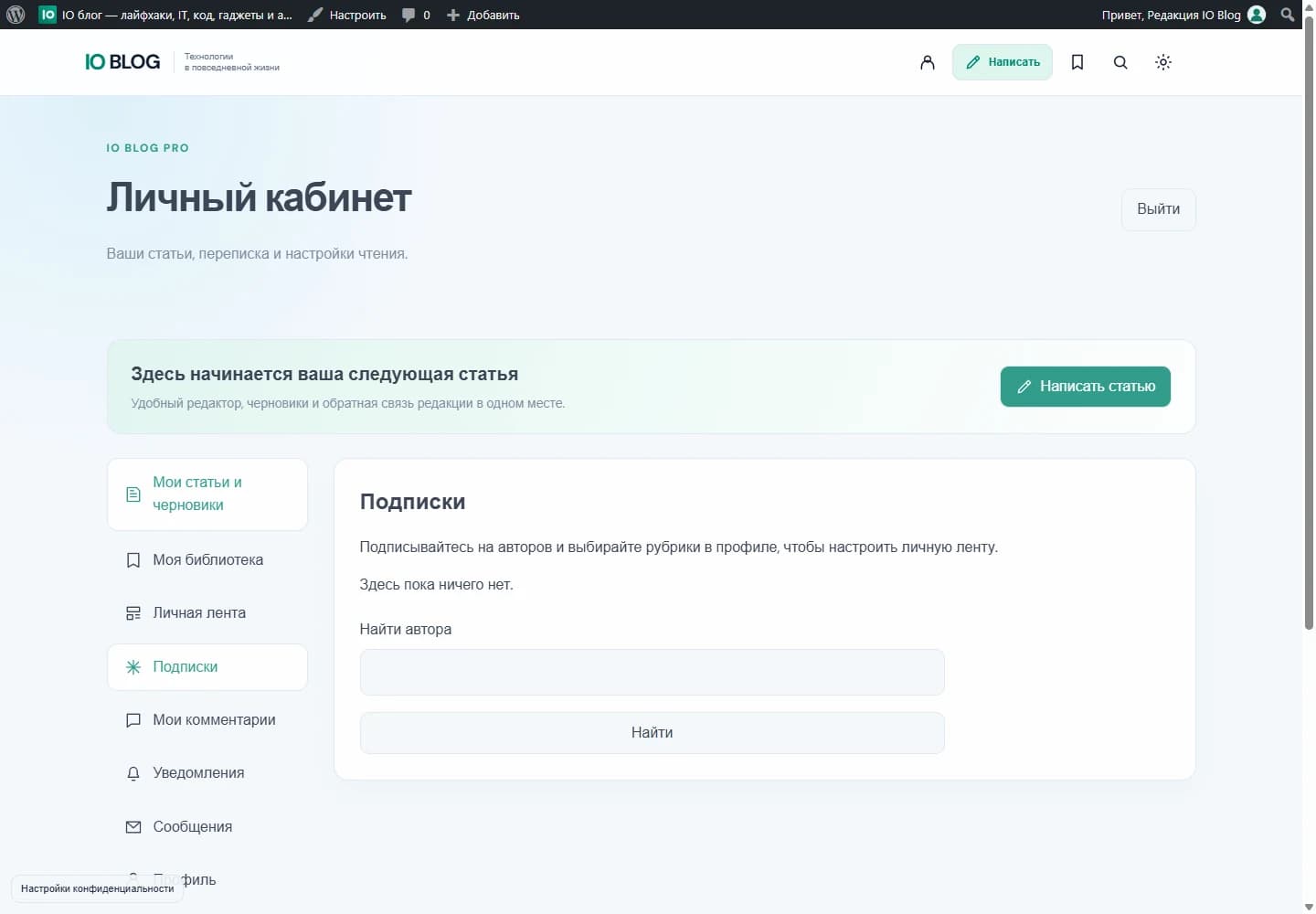Click document icon beside Мои статьи

(x=133, y=494)
